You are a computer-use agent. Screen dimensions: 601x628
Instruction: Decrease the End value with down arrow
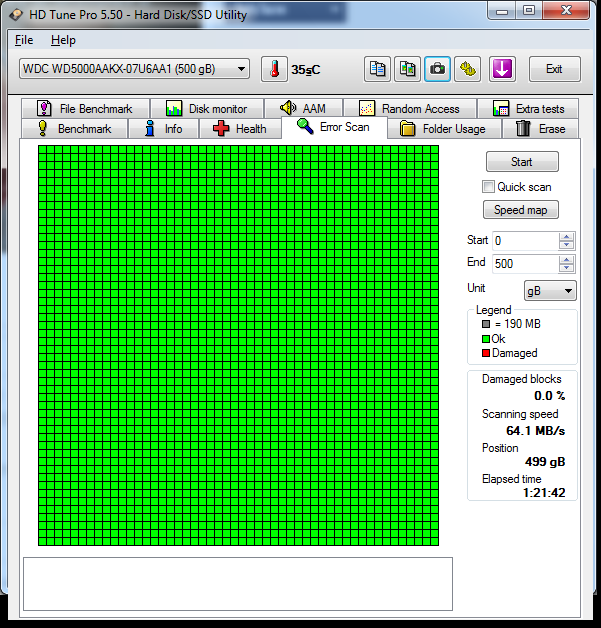tap(566, 268)
